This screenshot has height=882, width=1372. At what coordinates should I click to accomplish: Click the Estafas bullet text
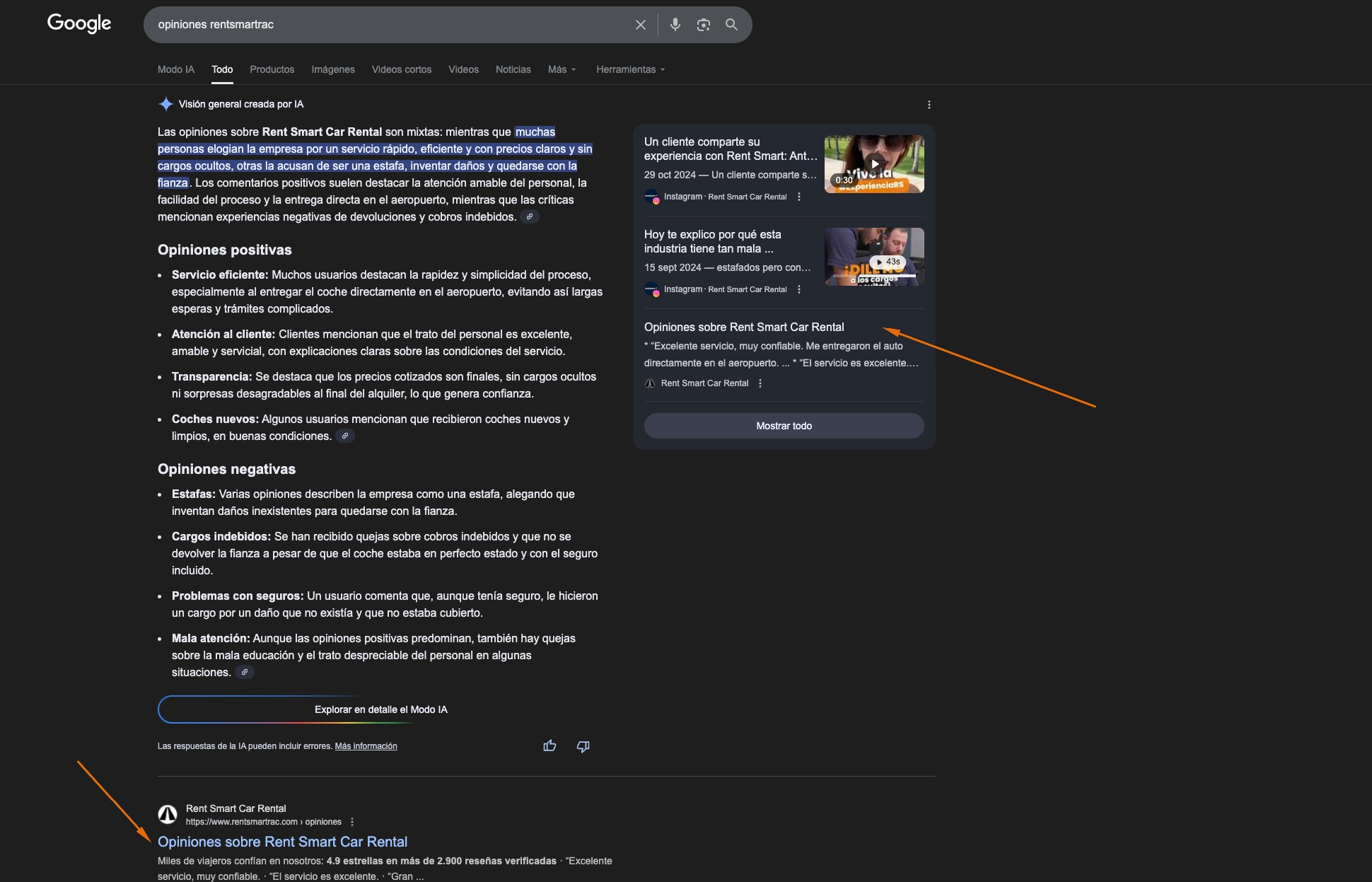tap(373, 502)
